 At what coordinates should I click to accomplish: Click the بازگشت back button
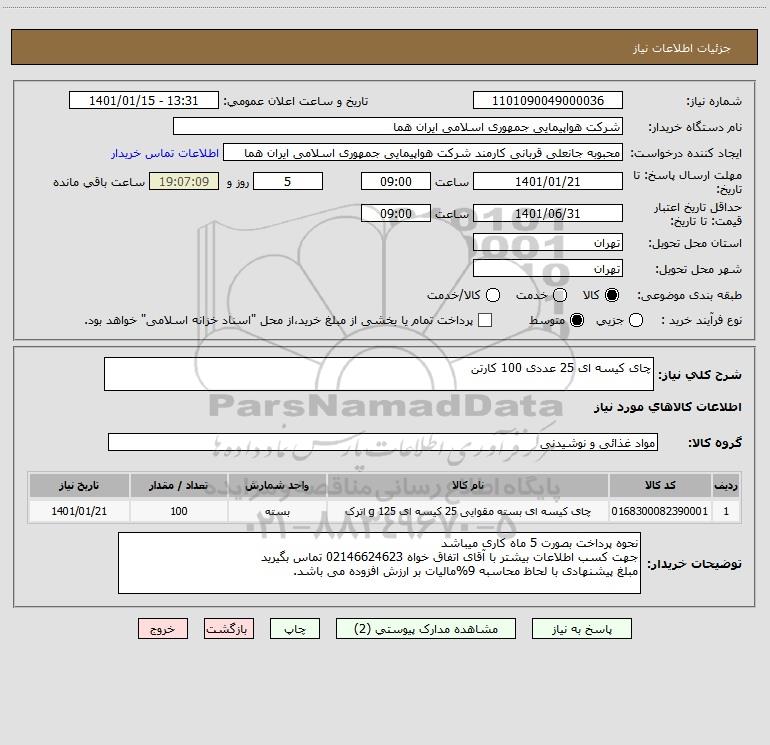click(x=229, y=629)
